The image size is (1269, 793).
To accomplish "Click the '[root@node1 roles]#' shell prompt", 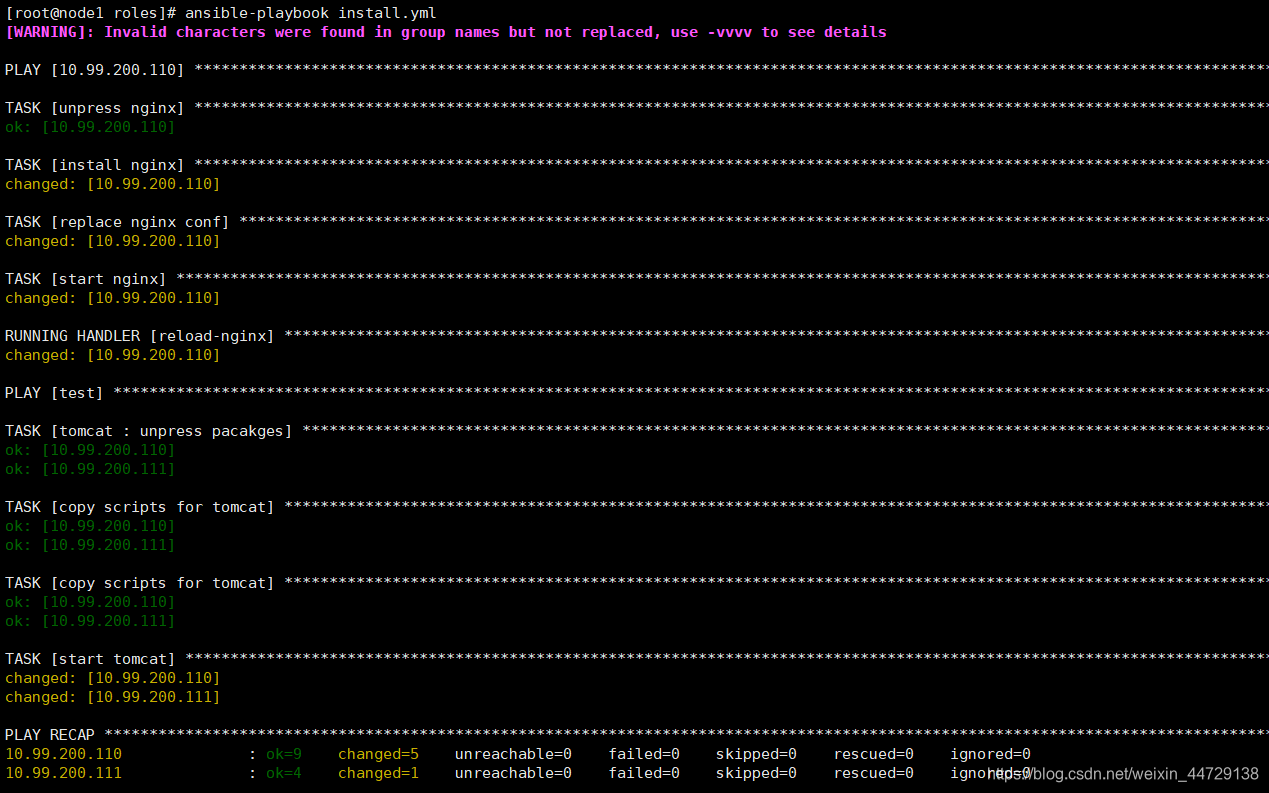I will tap(91, 13).
